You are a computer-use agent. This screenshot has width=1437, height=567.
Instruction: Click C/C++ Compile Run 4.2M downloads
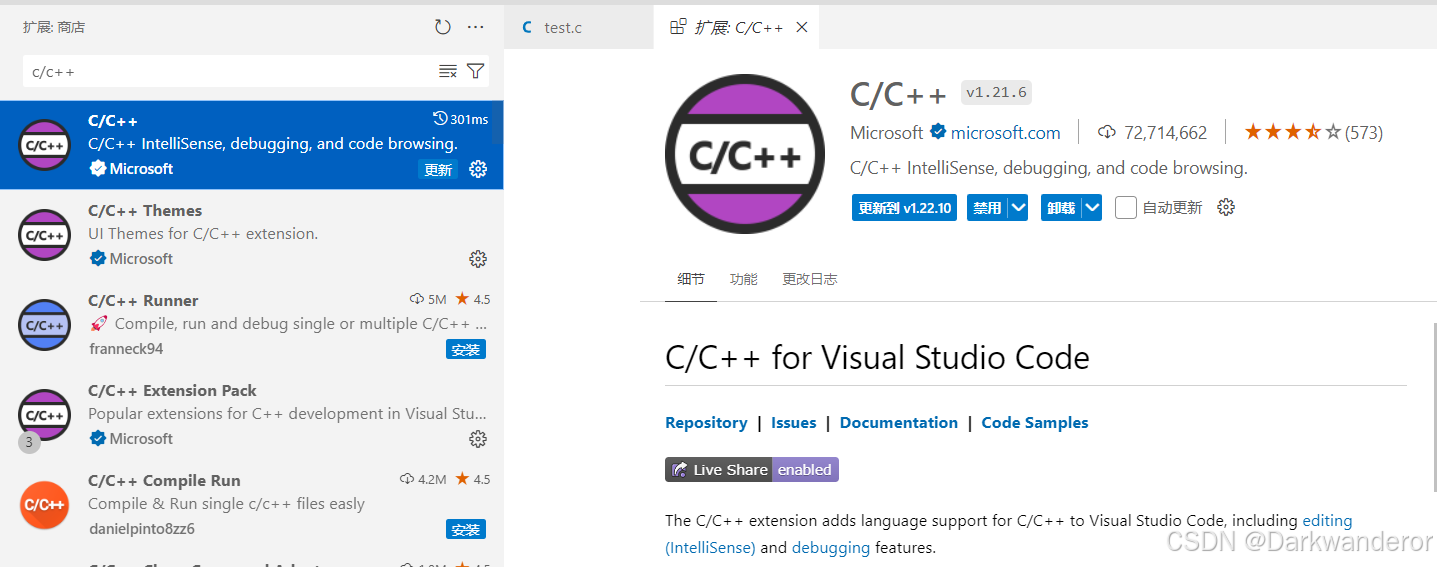(x=423, y=479)
